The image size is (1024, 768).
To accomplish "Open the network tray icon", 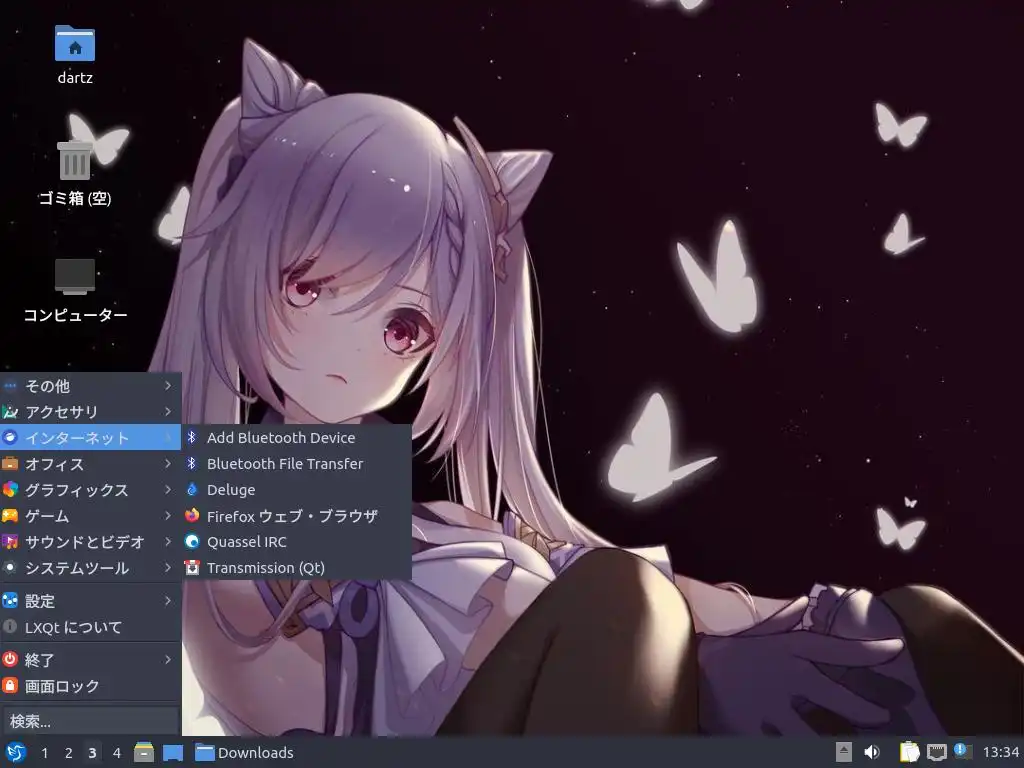I will point(936,752).
